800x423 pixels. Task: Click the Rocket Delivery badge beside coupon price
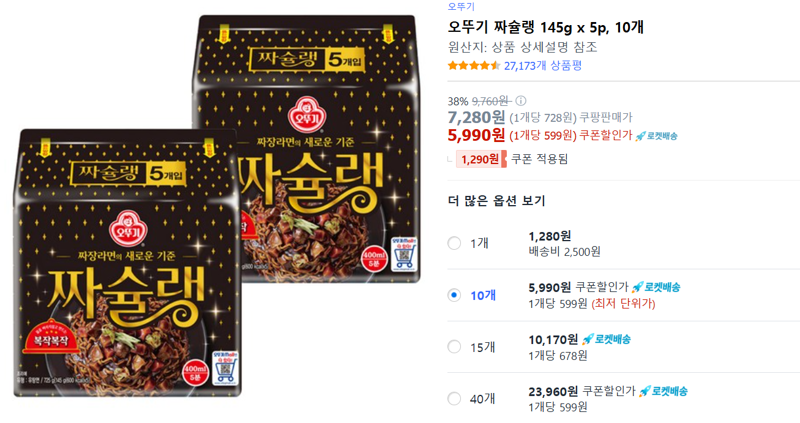(656, 136)
